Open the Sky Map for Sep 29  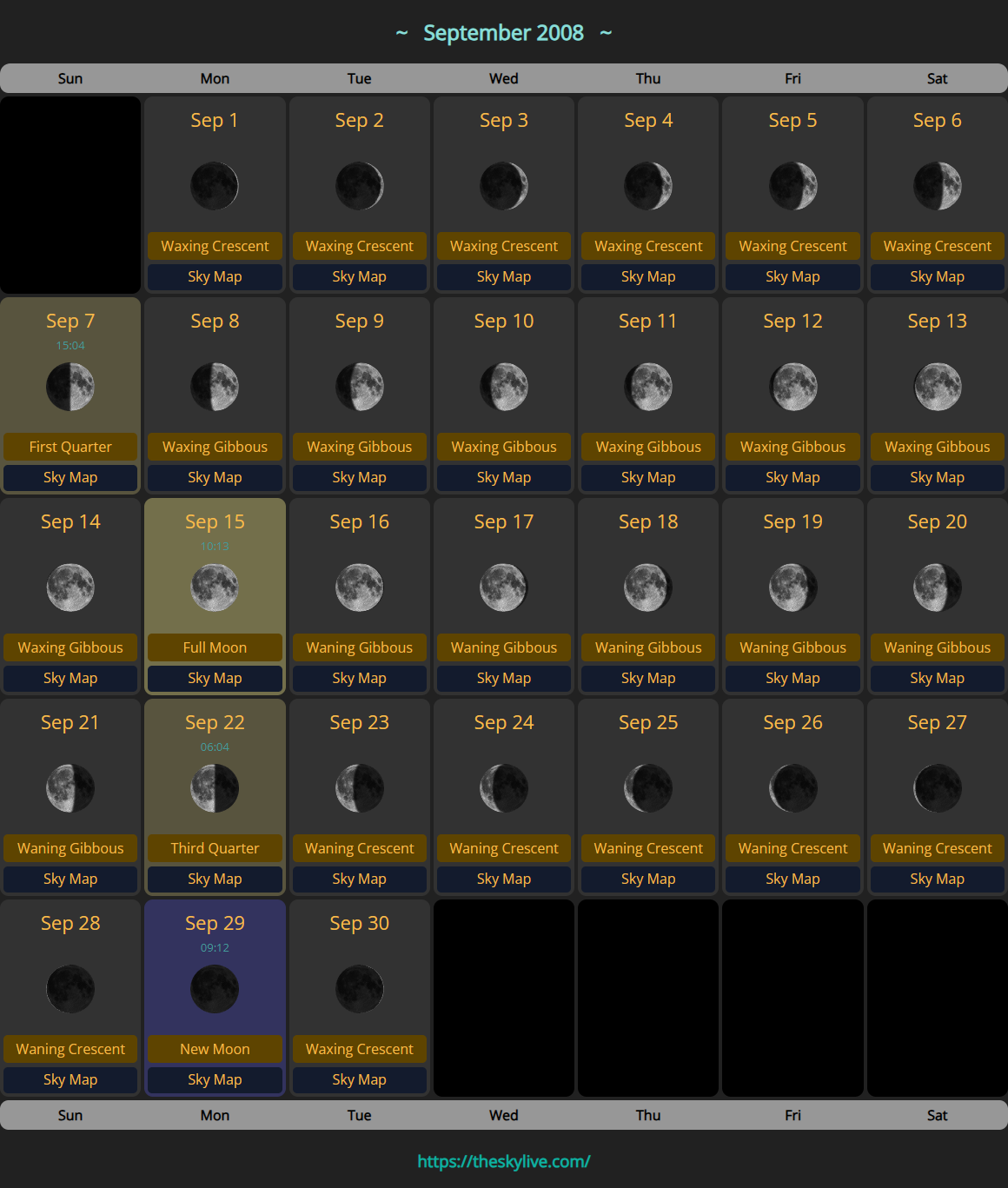tap(215, 1079)
